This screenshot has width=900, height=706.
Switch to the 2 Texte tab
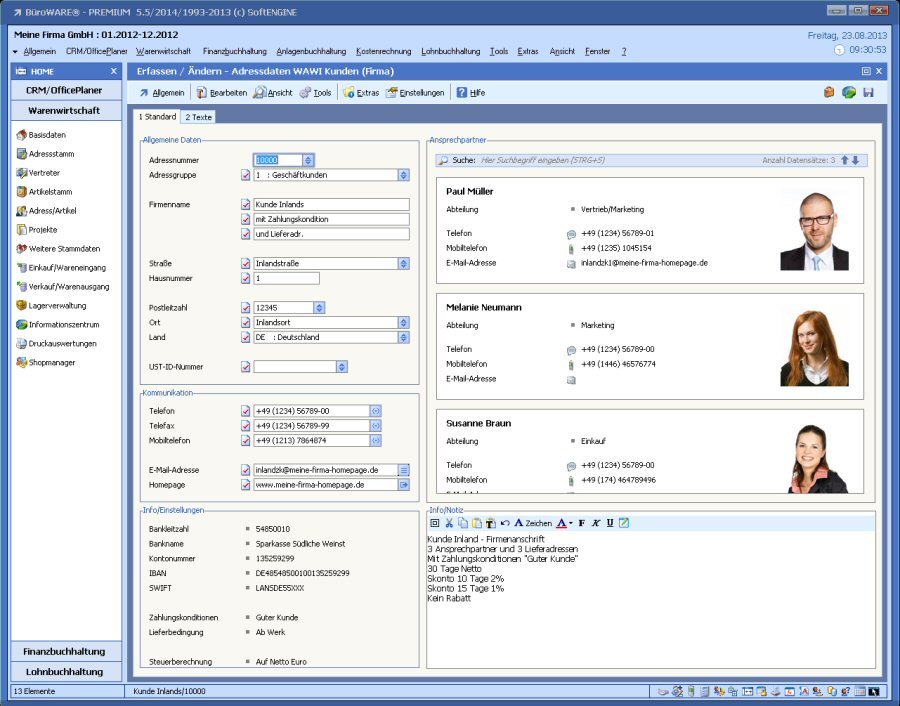pos(198,117)
